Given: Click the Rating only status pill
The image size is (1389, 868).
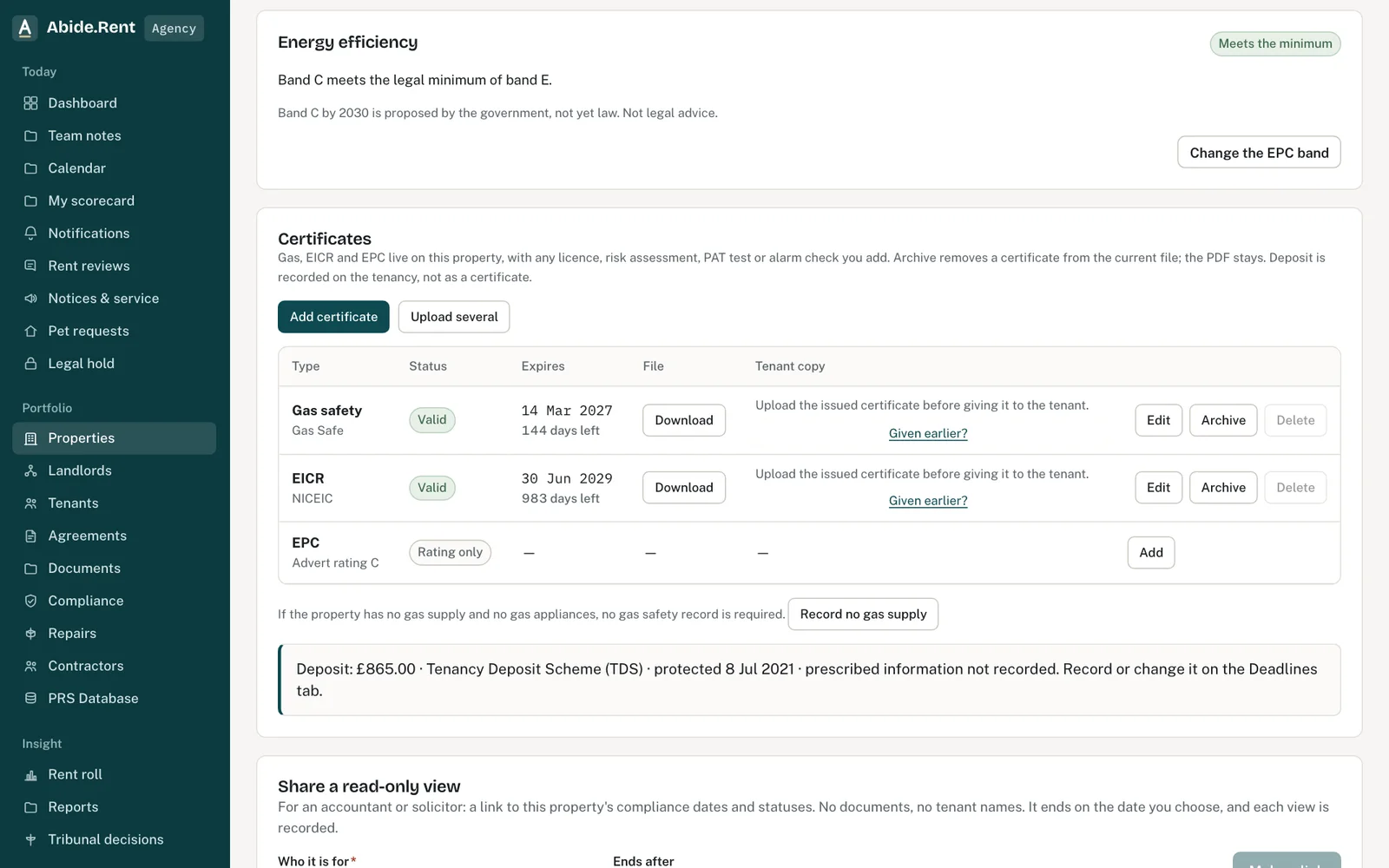Looking at the screenshot, I should [450, 552].
